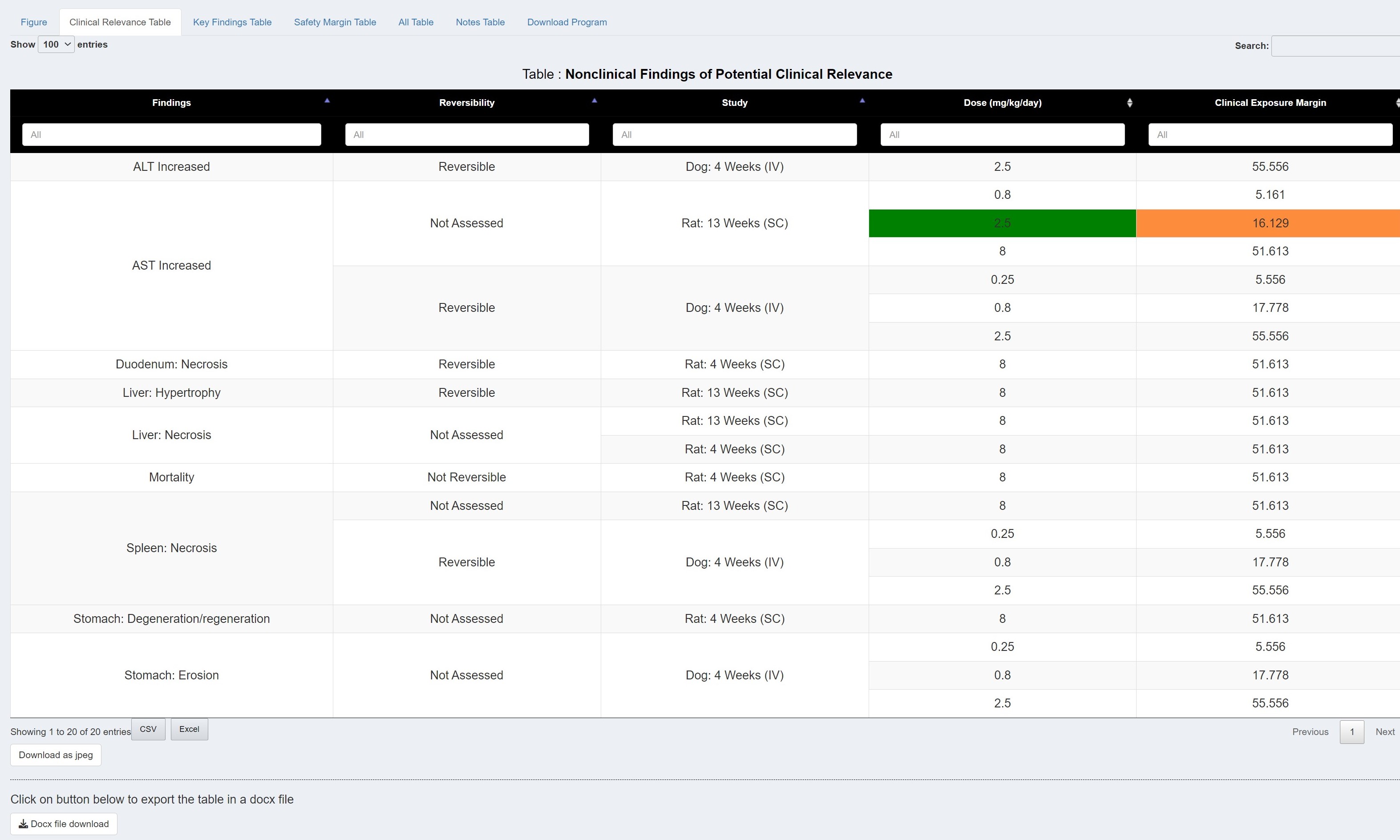The height and width of the screenshot is (840, 1400).
Task: Click the orange highlighted 16.129 margin cell
Action: click(x=1268, y=223)
